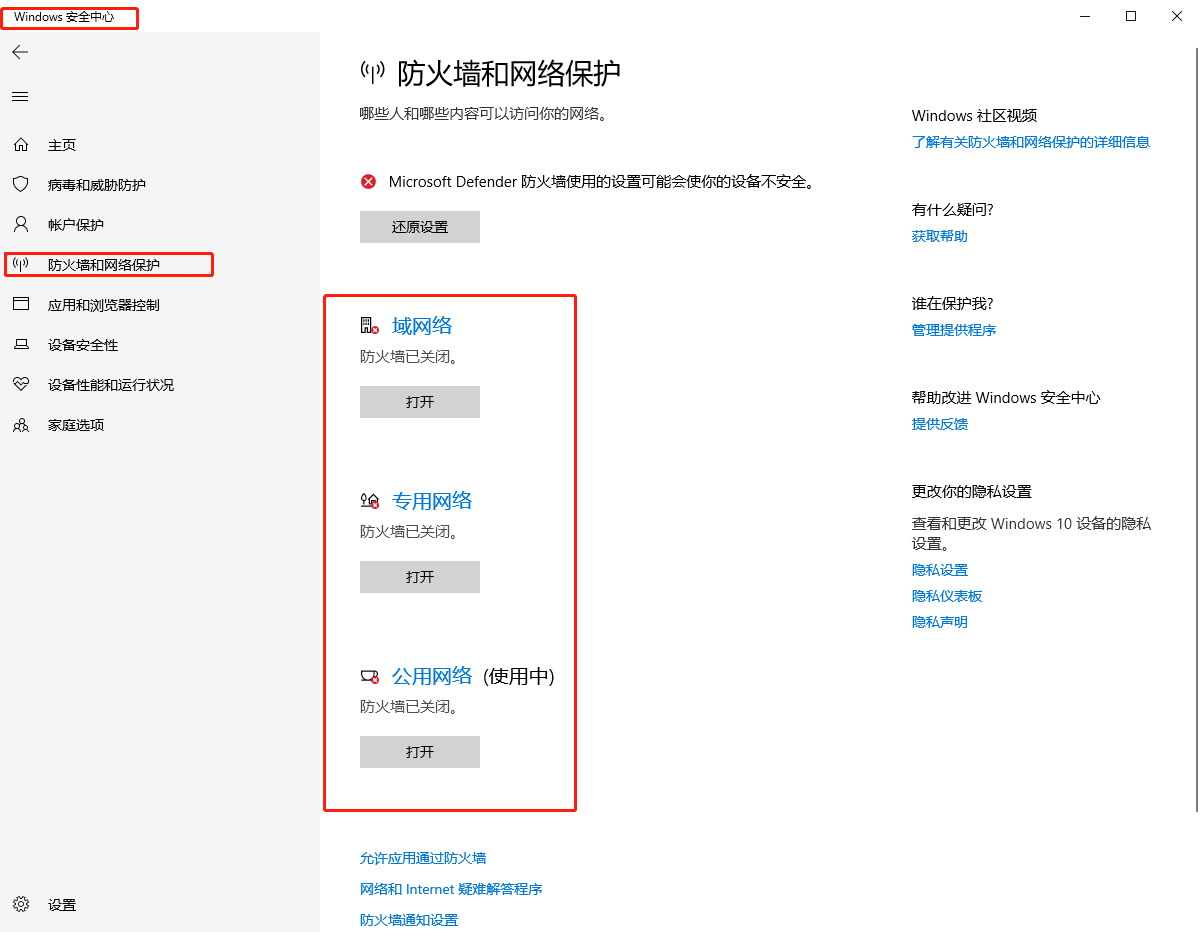Turn on the 专用网络 firewall with 打开
This screenshot has width=1200, height=932.
(x=420, y=577)
